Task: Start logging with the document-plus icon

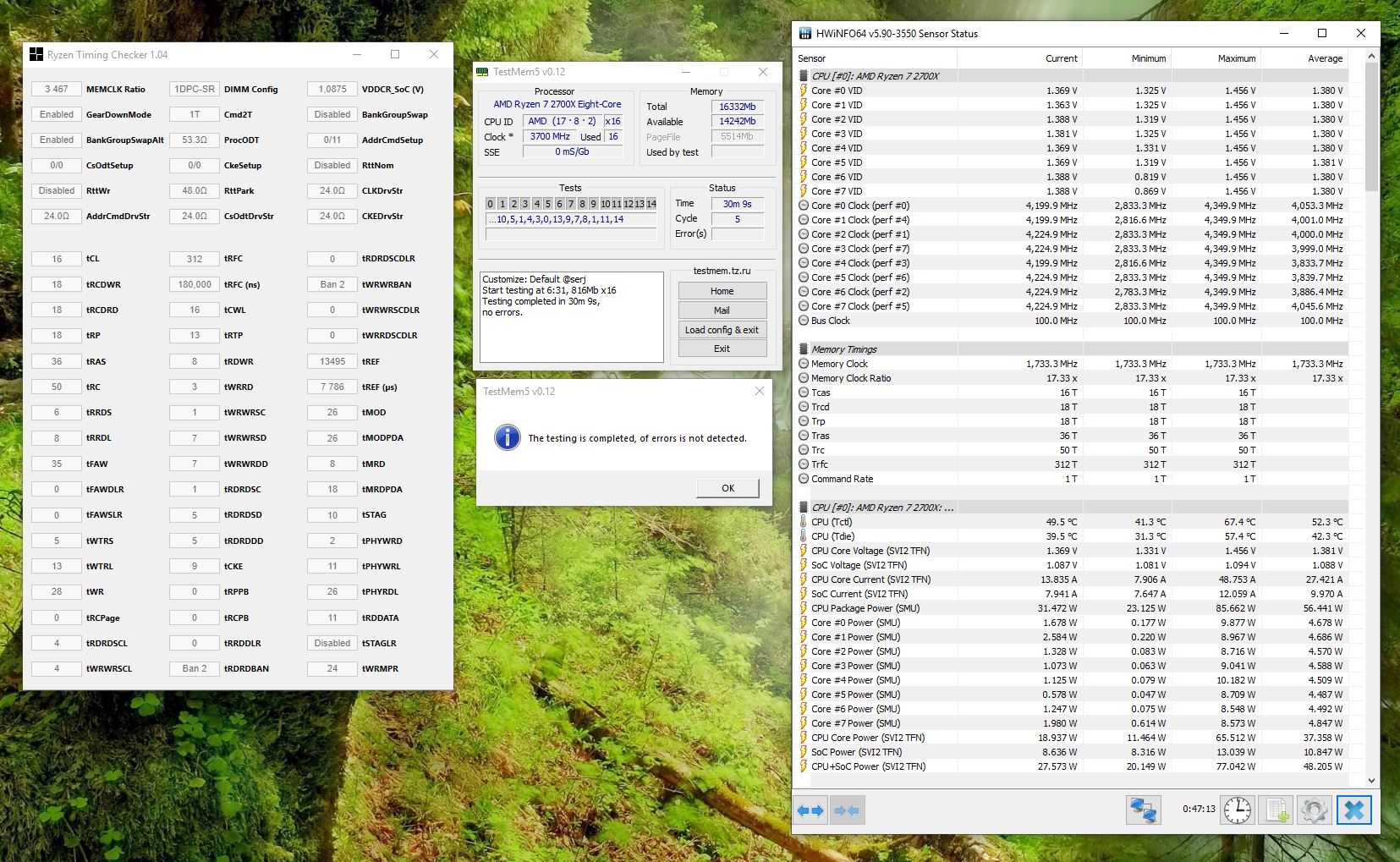Action: tap(1276, 810)
